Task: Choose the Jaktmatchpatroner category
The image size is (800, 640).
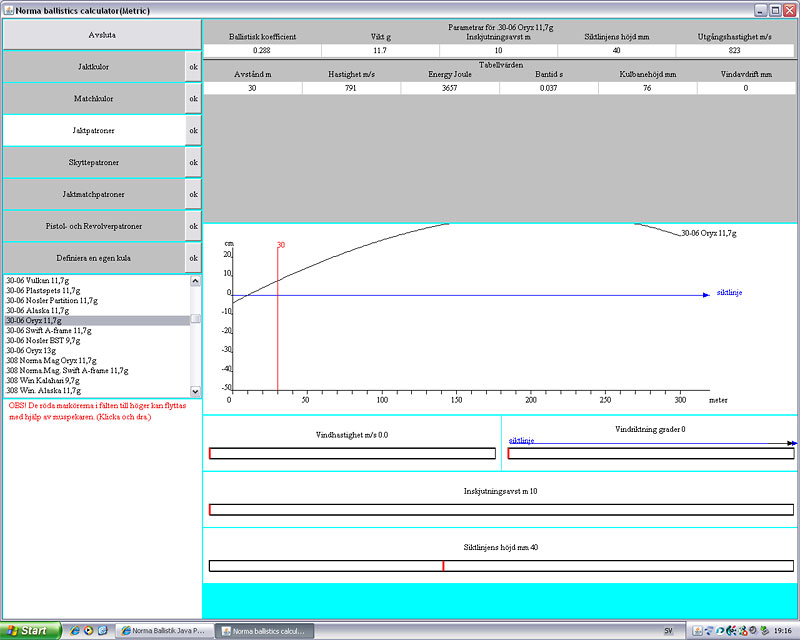Action: [x=94, y=194]
